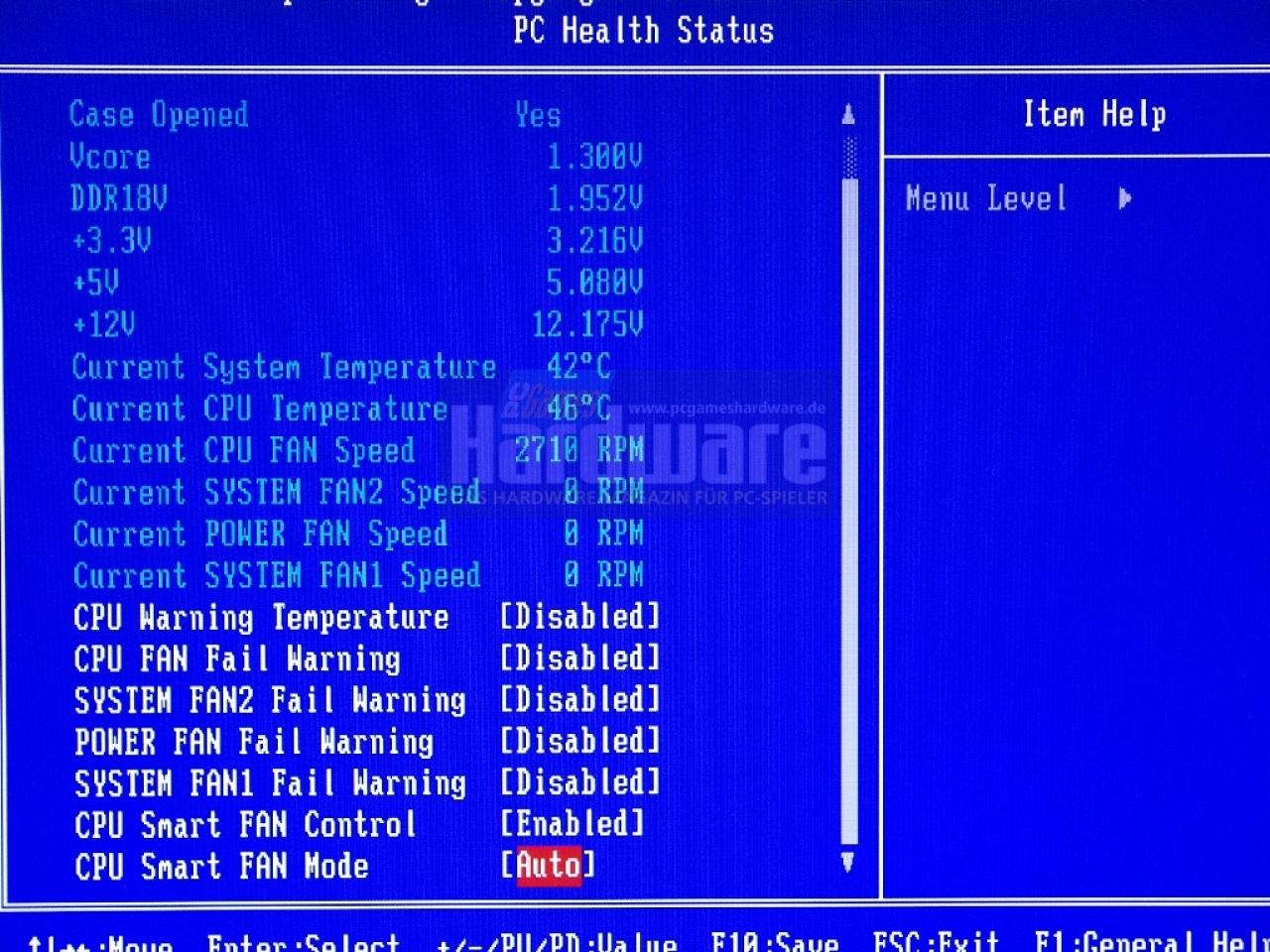Image resolution: width=1270 pixels, height=952 pixels.
Task: Click the Current CPU Temperature label
Action: 260,410
